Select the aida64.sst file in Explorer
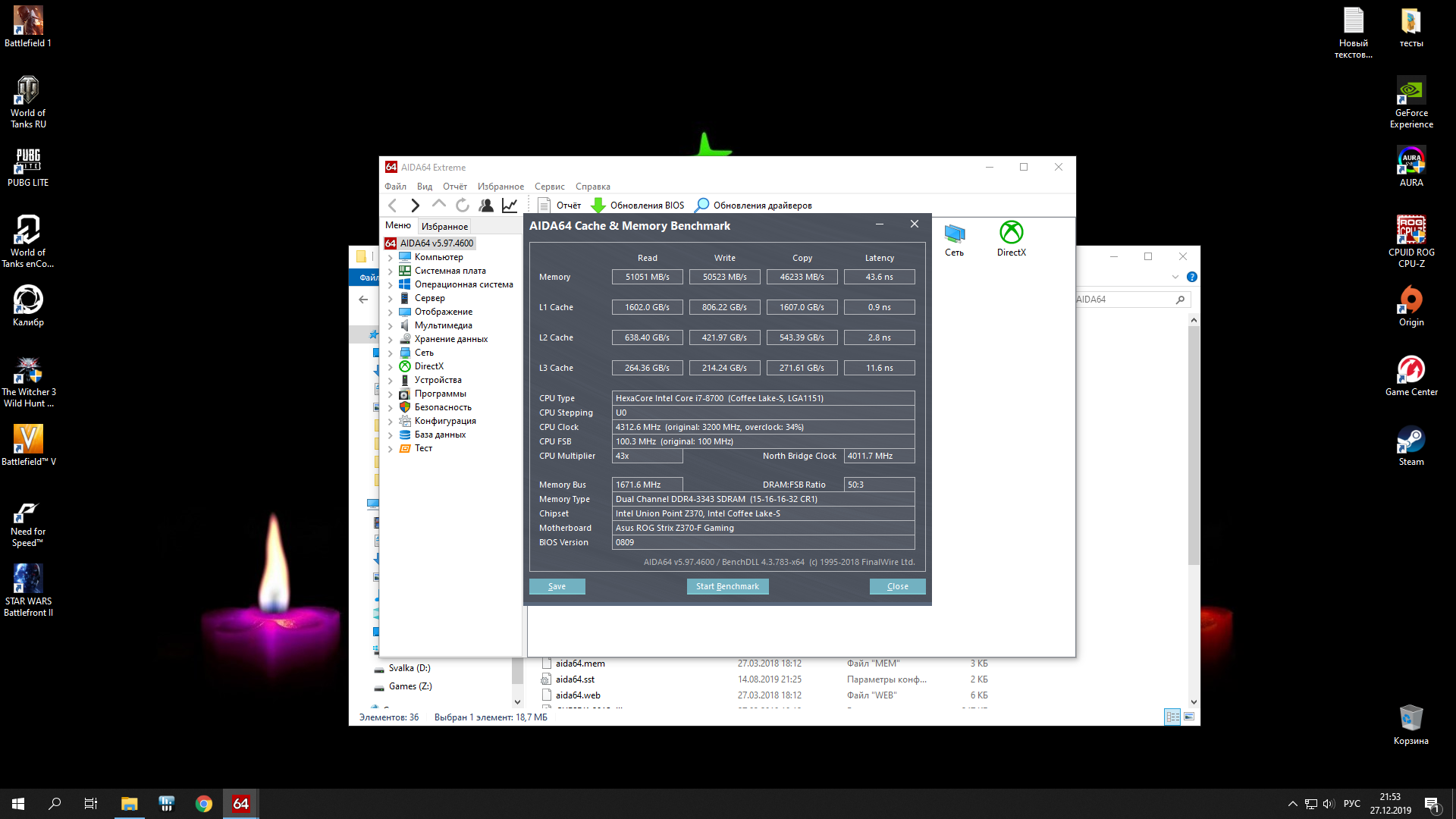 click(575, 679)
